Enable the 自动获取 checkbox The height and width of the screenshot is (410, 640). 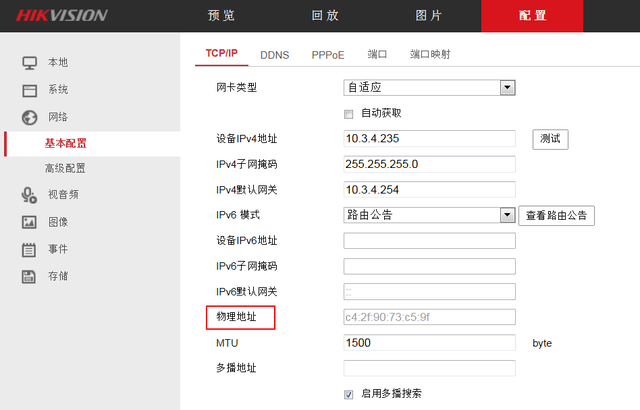tap(349, 114)
